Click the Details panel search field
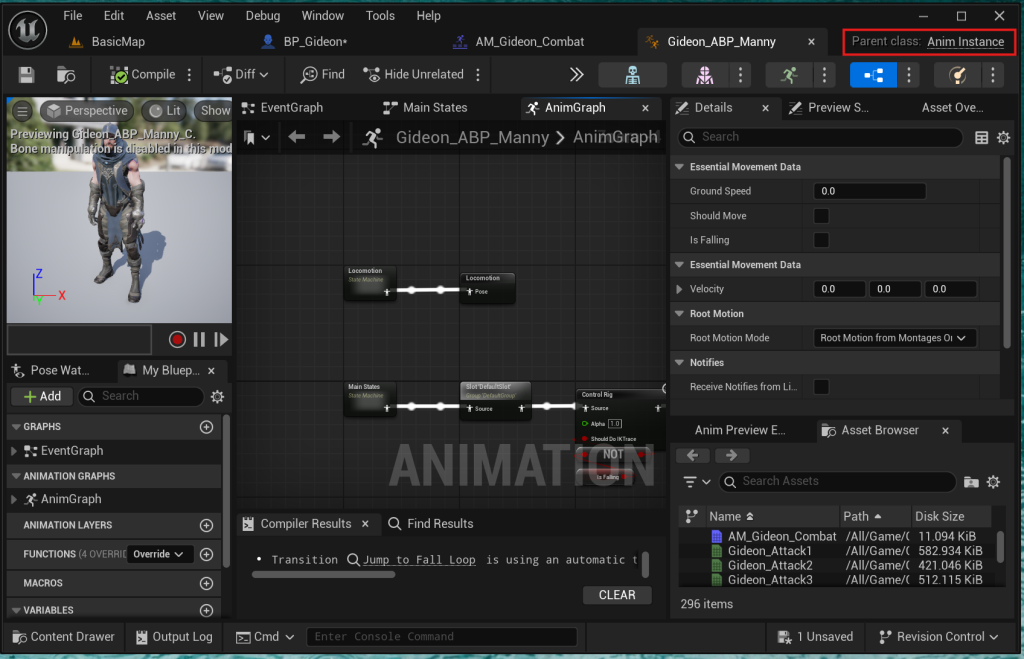The height and width of the screenshot is (659, 1024). pyautogui.click(x=820, y=137)
